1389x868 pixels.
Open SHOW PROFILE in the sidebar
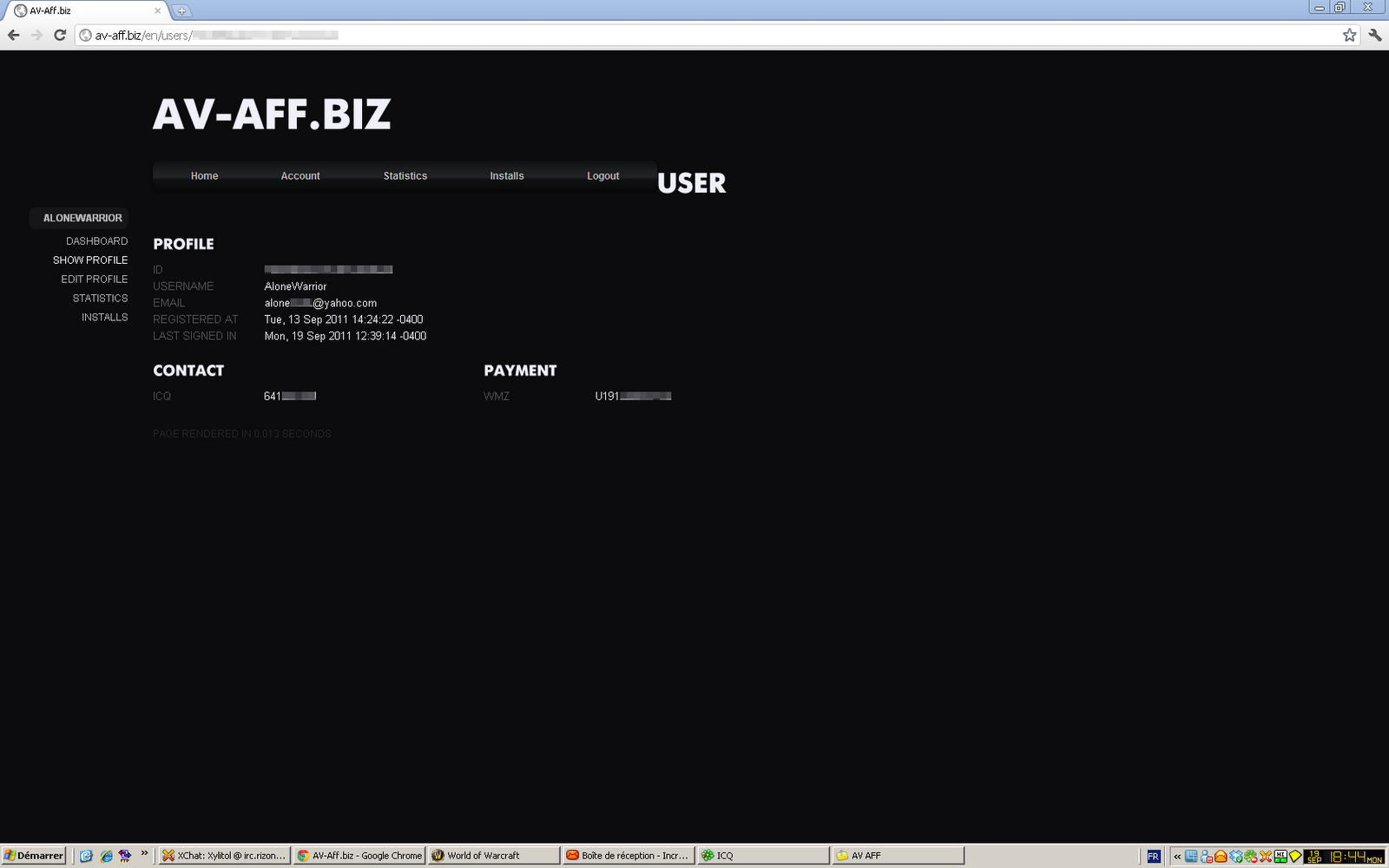coord(90,260)
